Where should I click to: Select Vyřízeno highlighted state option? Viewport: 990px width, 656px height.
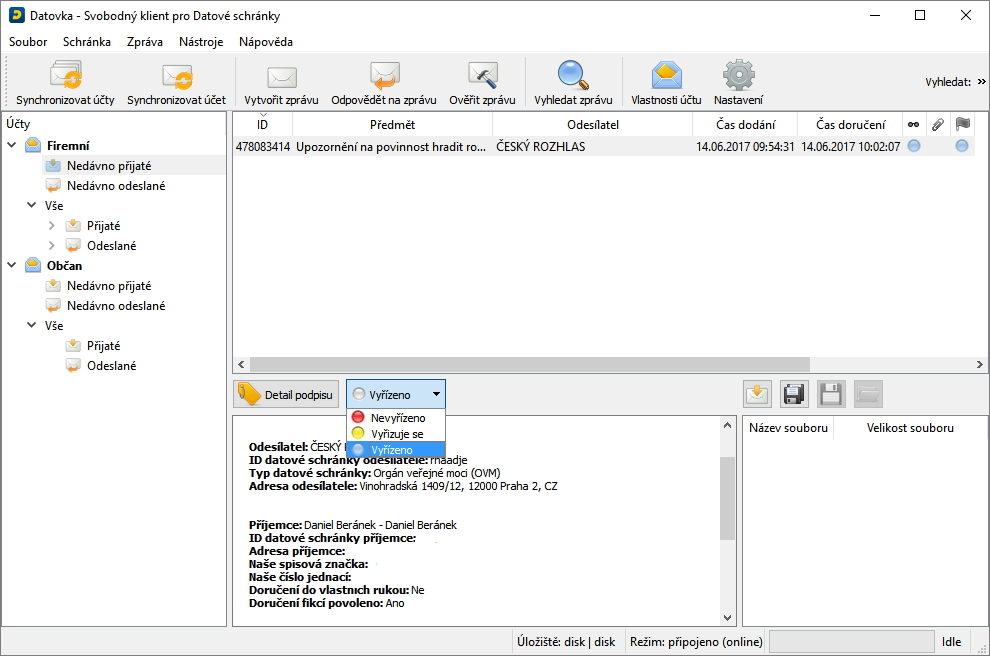click(397, 450)
